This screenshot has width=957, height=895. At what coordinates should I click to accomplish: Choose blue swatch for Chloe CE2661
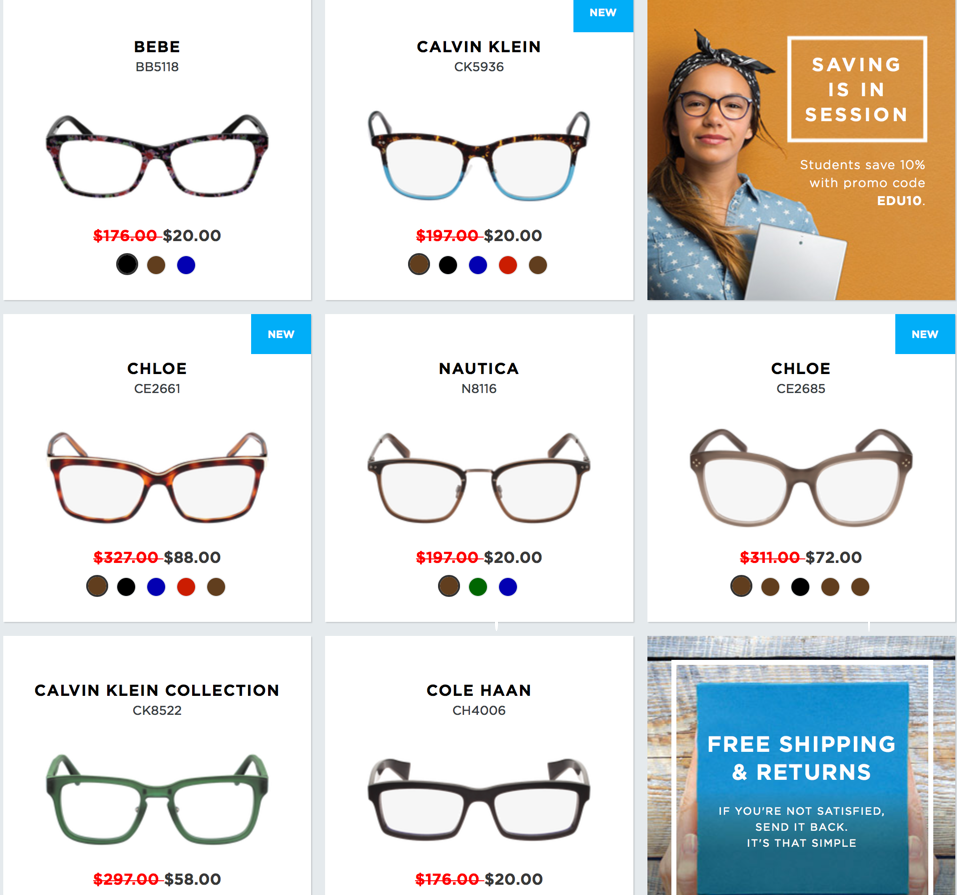(156, 587)
